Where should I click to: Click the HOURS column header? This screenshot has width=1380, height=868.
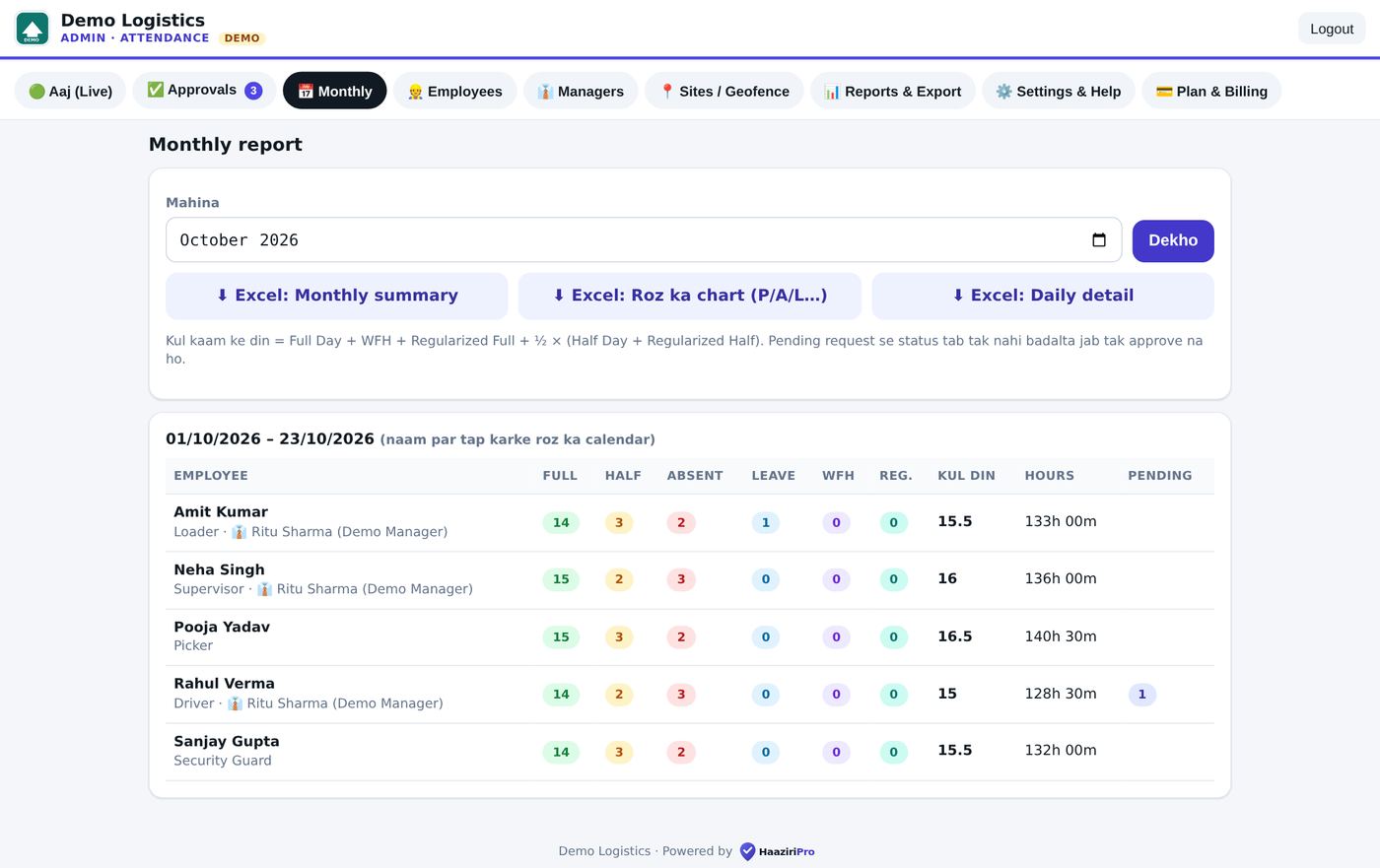(x=1049, y=476)
